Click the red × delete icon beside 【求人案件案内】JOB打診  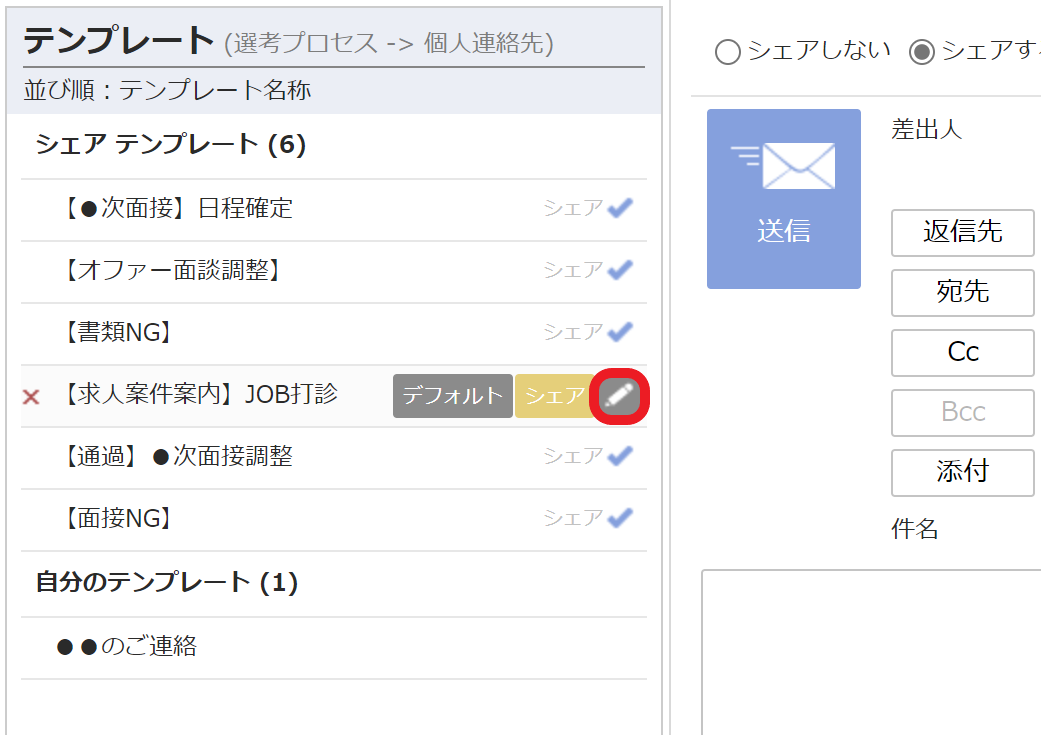[31, 397]
